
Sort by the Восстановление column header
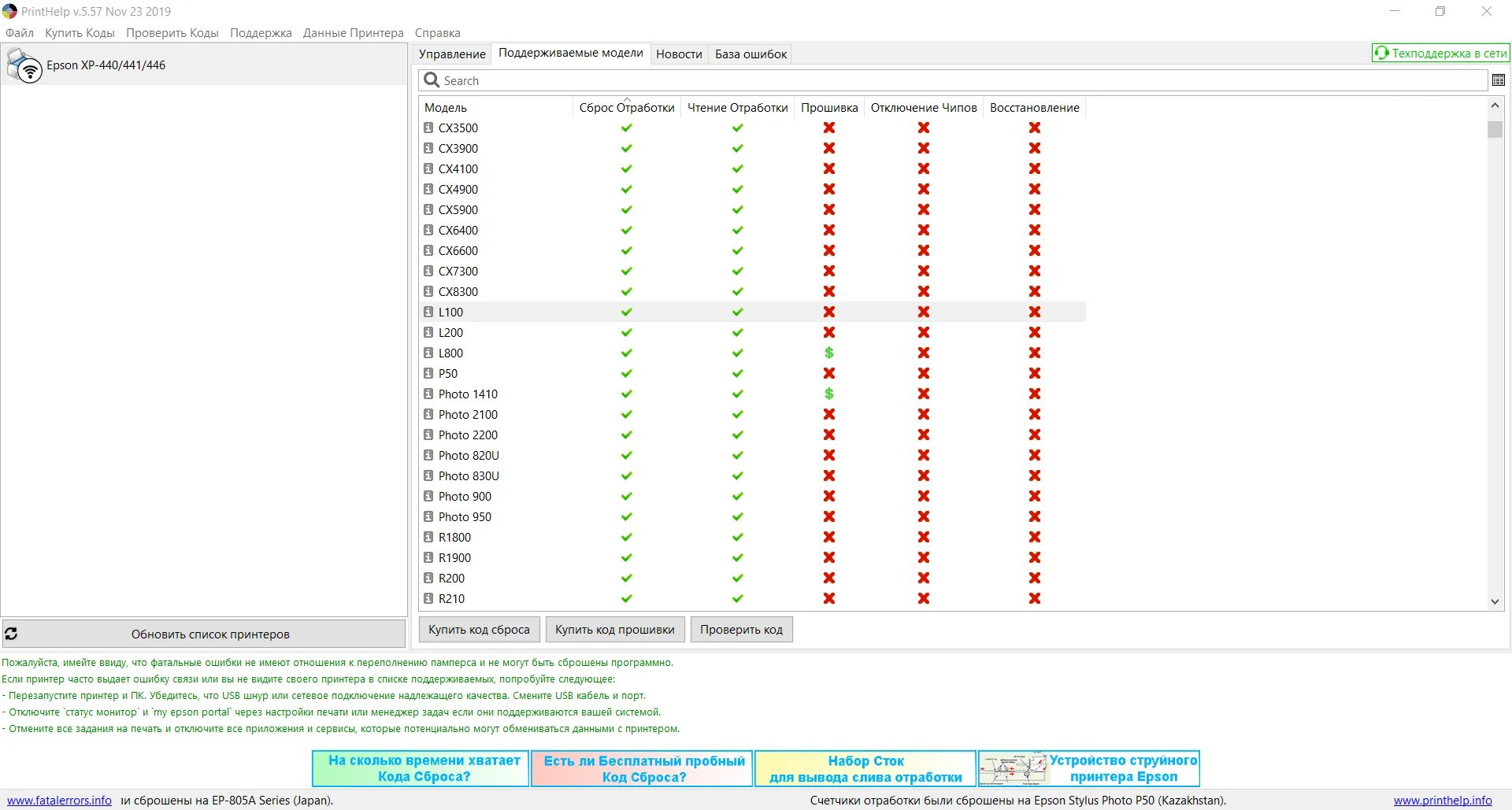pos(1035,107)
